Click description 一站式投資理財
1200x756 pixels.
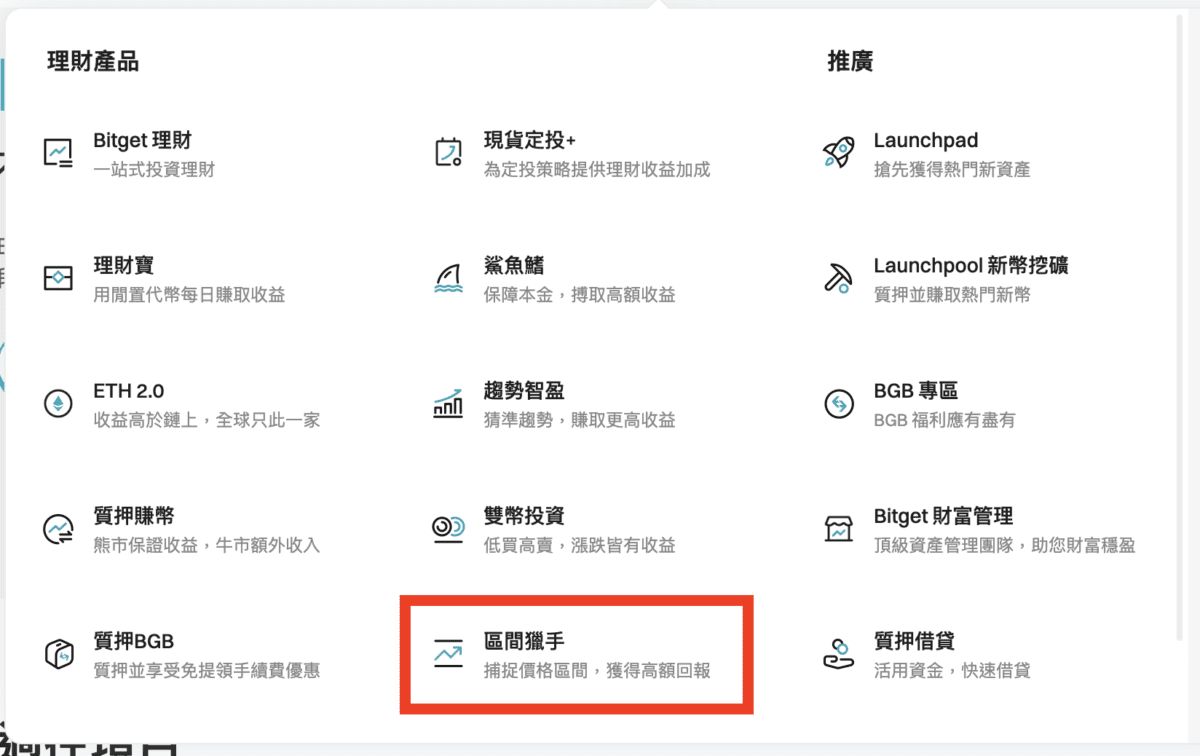point(154,170)
